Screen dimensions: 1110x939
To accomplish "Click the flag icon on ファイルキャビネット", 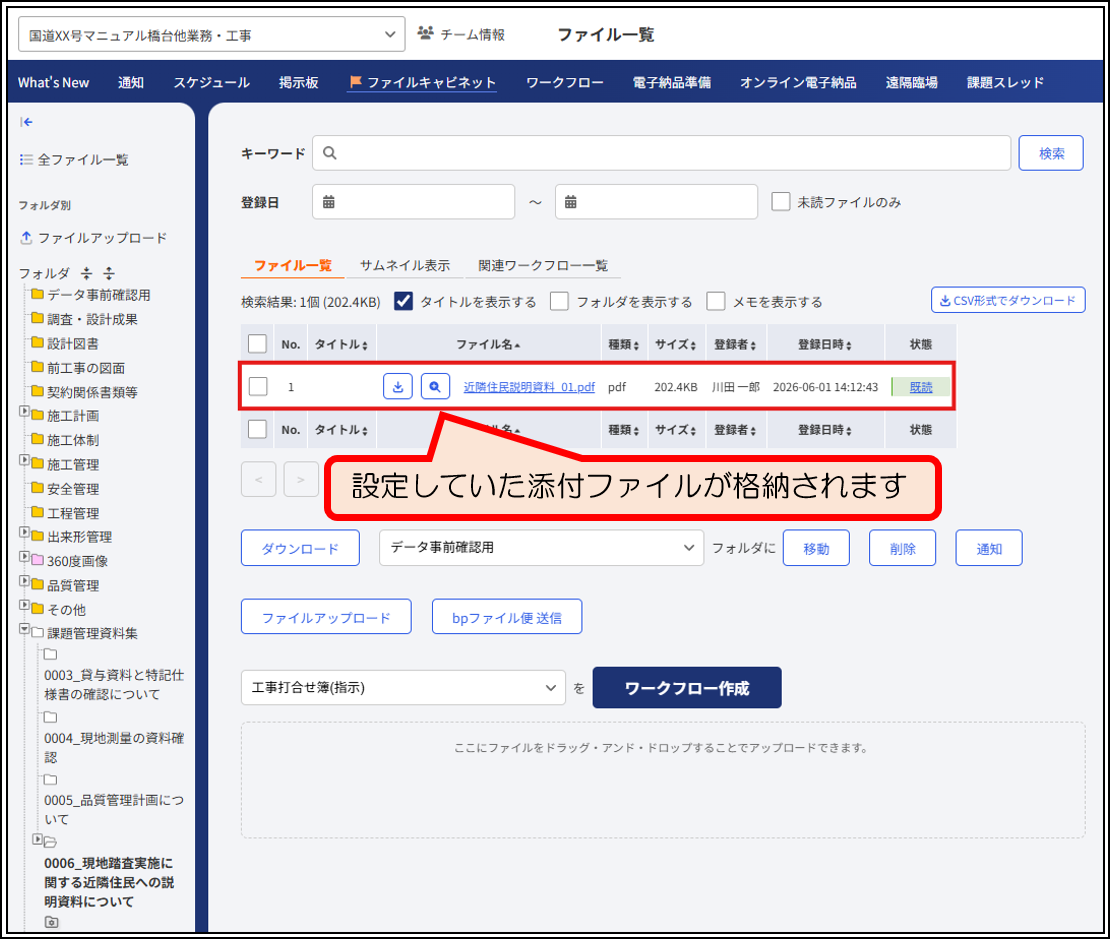I will click(x=355, y=81).
